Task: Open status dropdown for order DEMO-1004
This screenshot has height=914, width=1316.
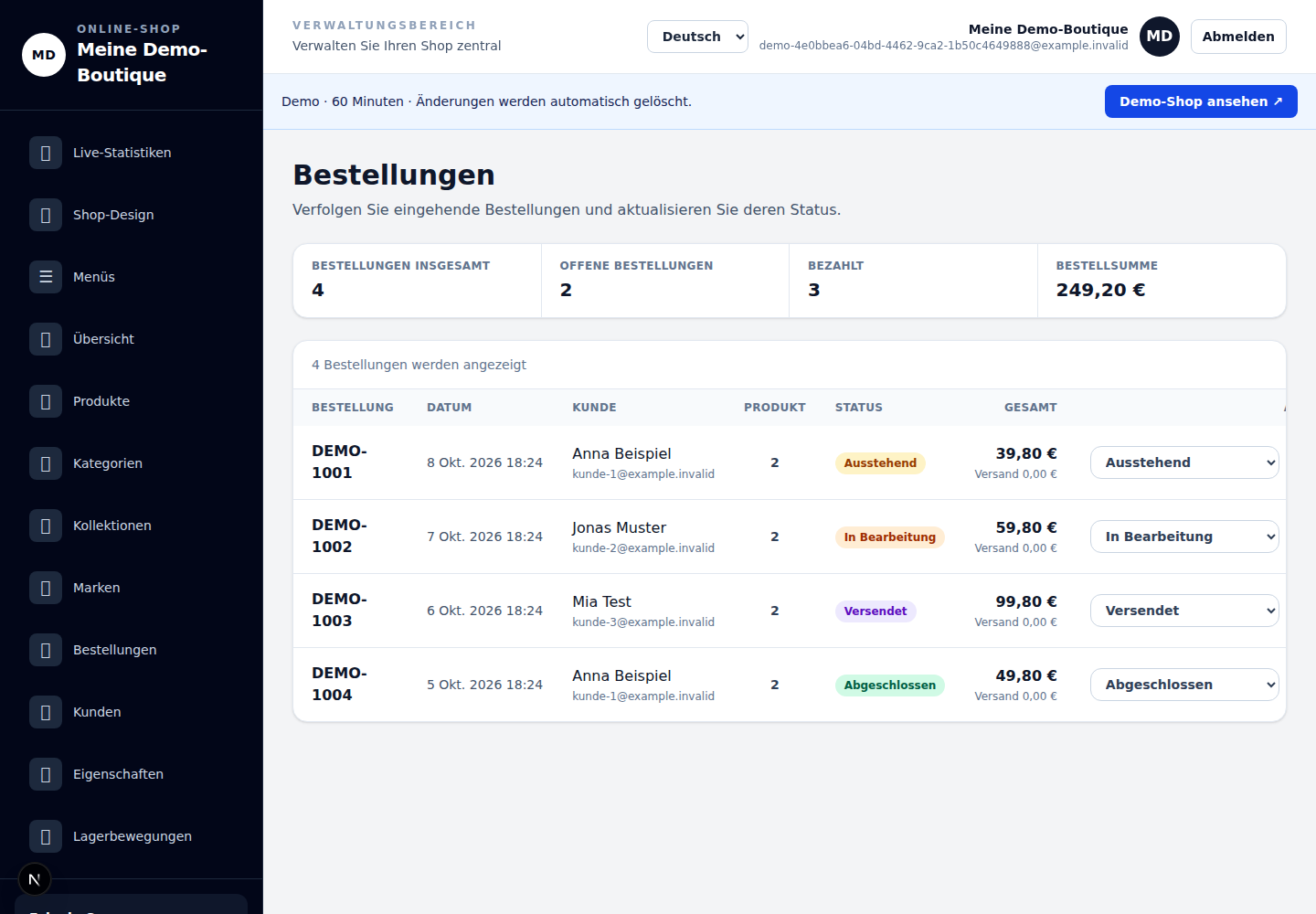Action: point(1184,685)
